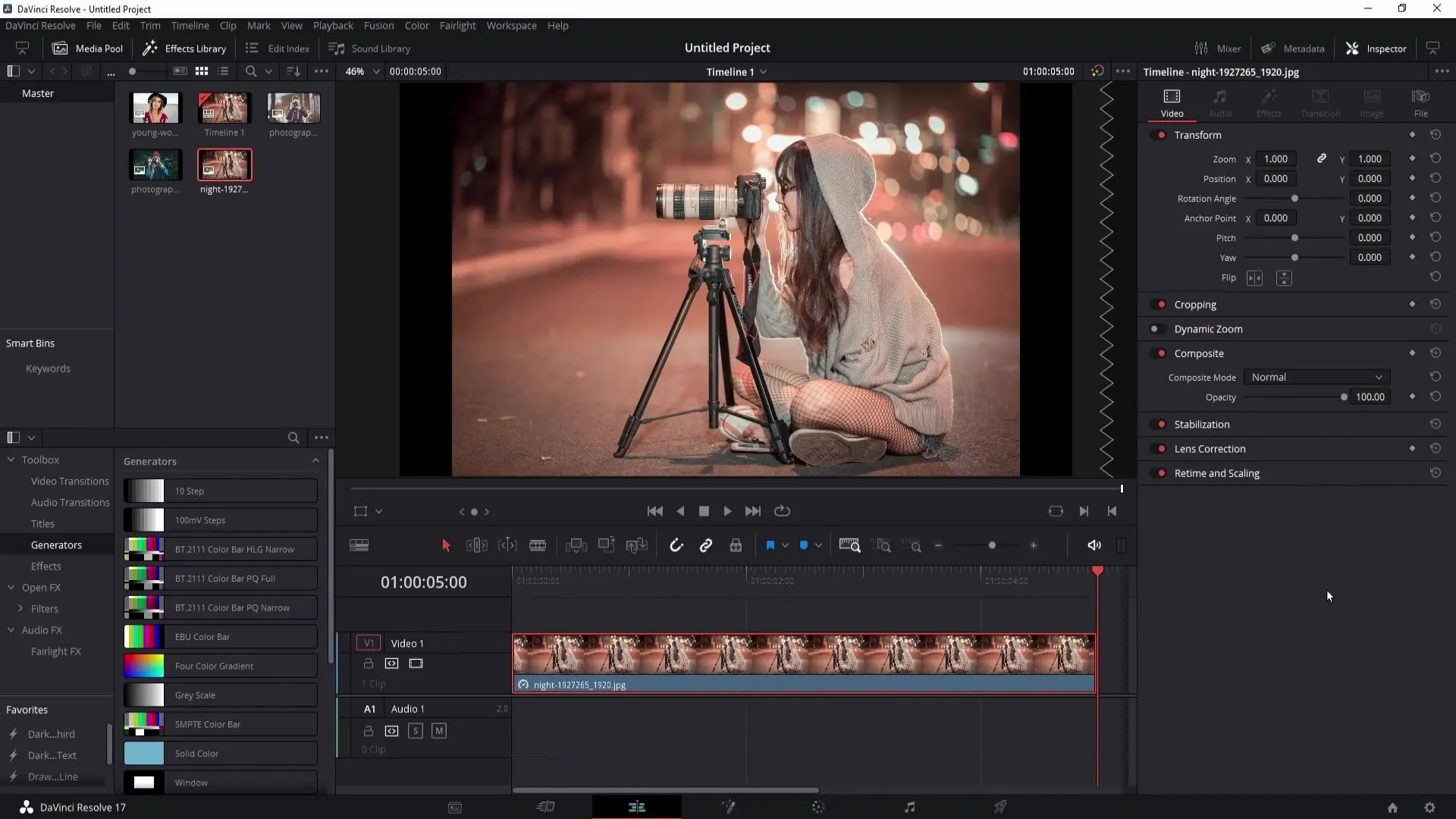
Task: Click the Razor/Blade edit mode icon
Action: (x=538, y=545)
